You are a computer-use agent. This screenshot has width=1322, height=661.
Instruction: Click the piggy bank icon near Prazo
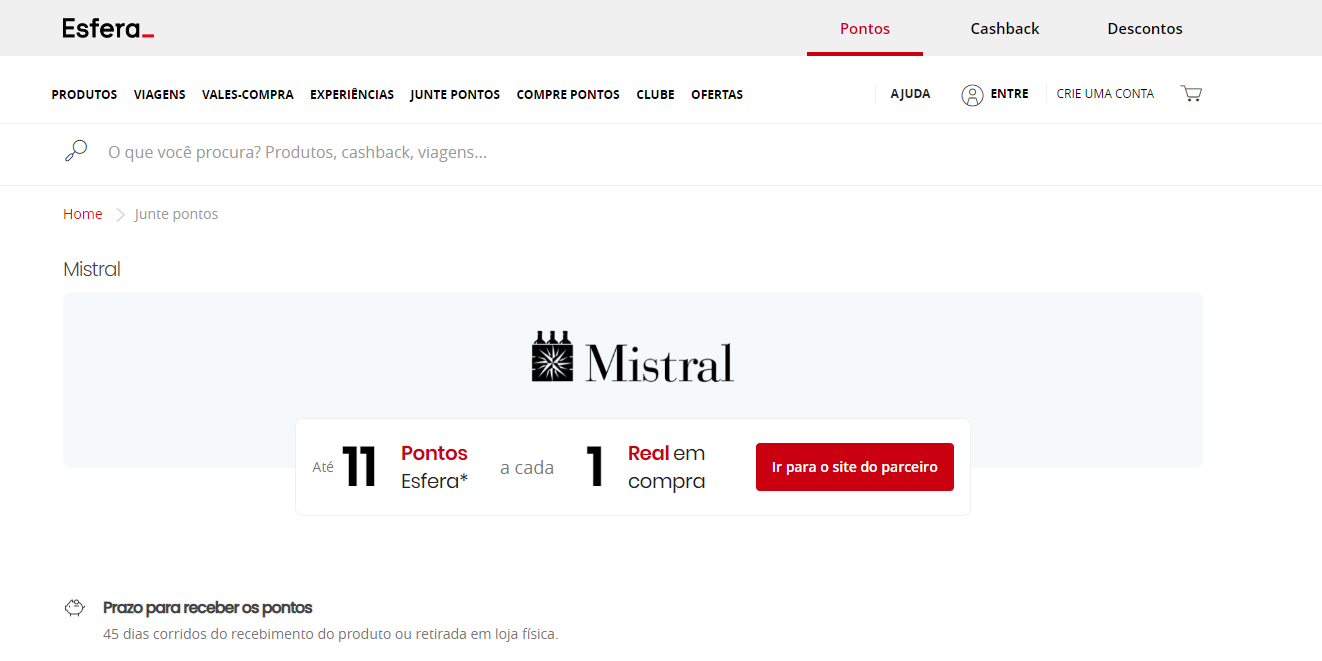[75, 607]
